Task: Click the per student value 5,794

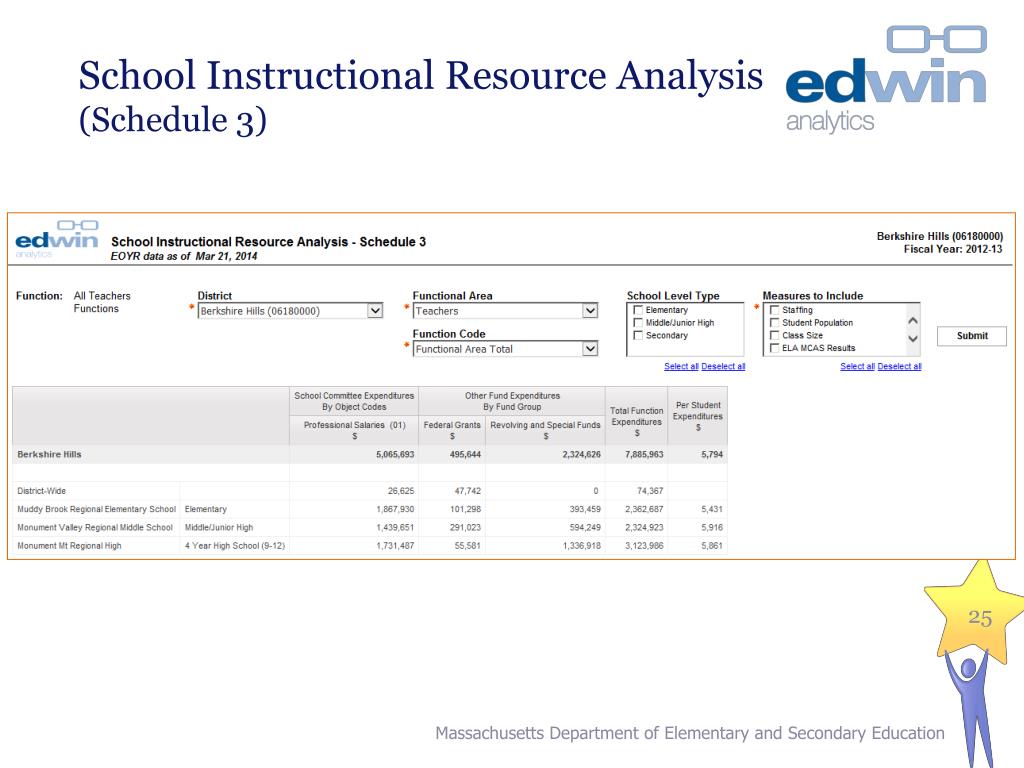Action: click(x=712, y=455)
